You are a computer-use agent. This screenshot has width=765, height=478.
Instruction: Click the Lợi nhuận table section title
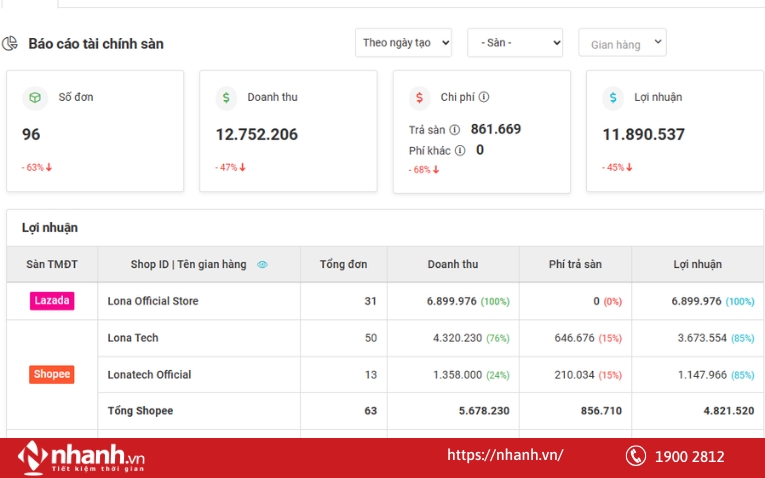tap(50, 228)
